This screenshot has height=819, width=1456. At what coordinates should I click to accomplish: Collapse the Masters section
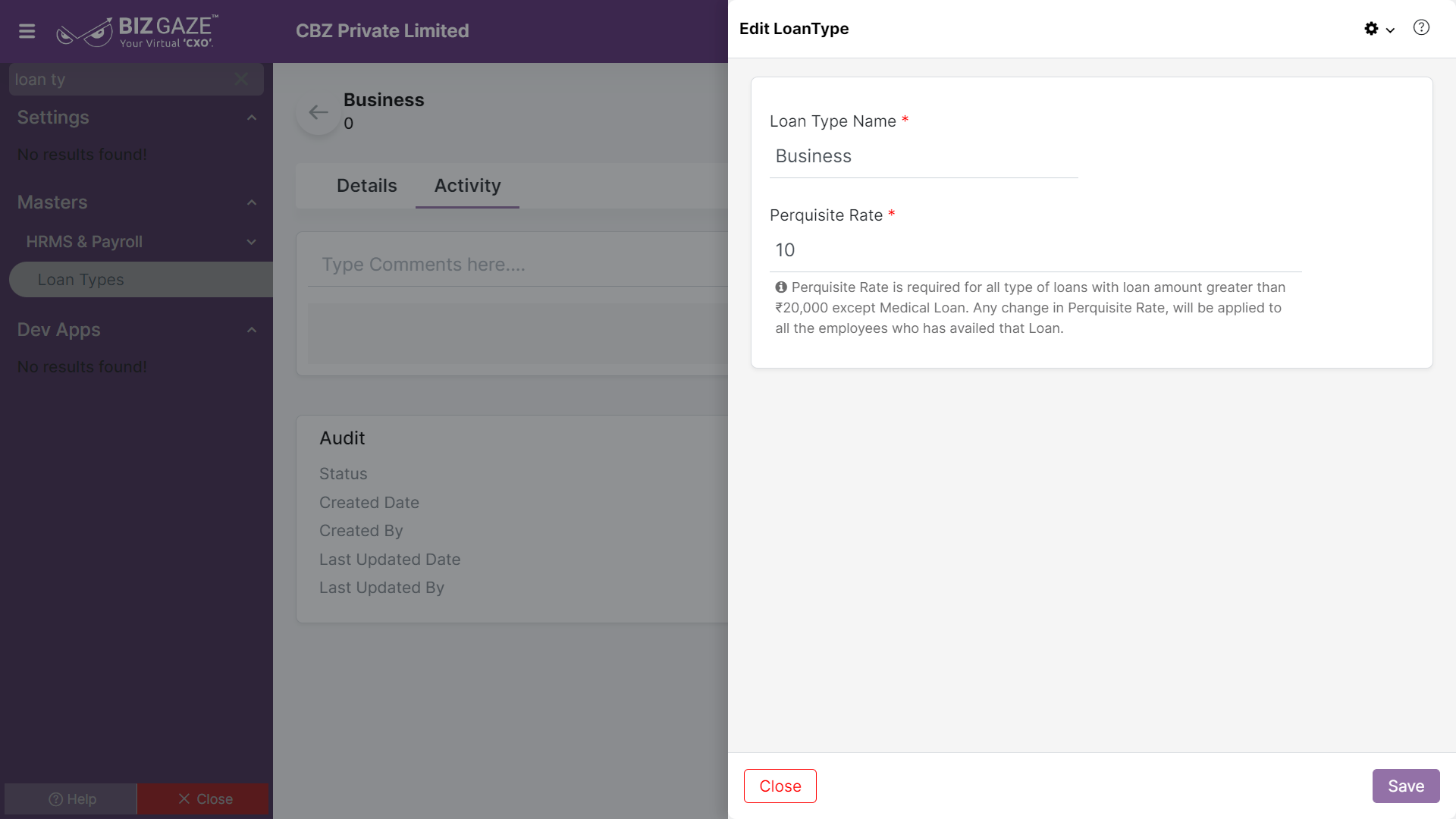252,202
